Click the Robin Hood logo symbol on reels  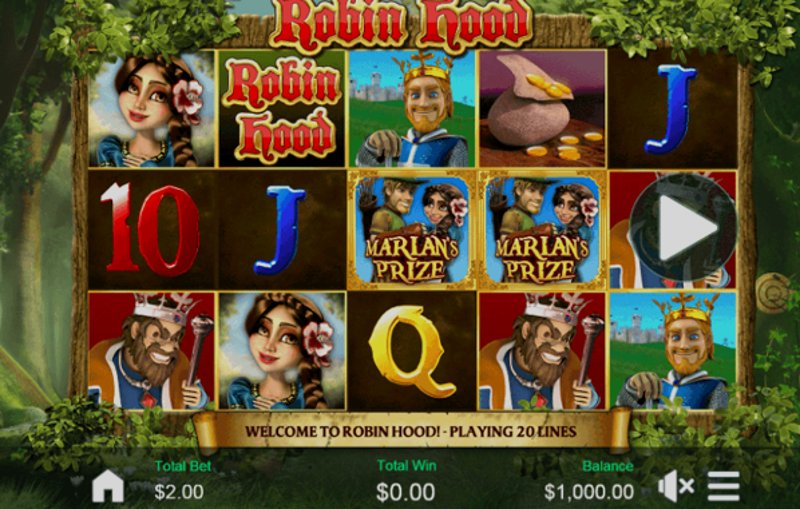tap(282, 109)
